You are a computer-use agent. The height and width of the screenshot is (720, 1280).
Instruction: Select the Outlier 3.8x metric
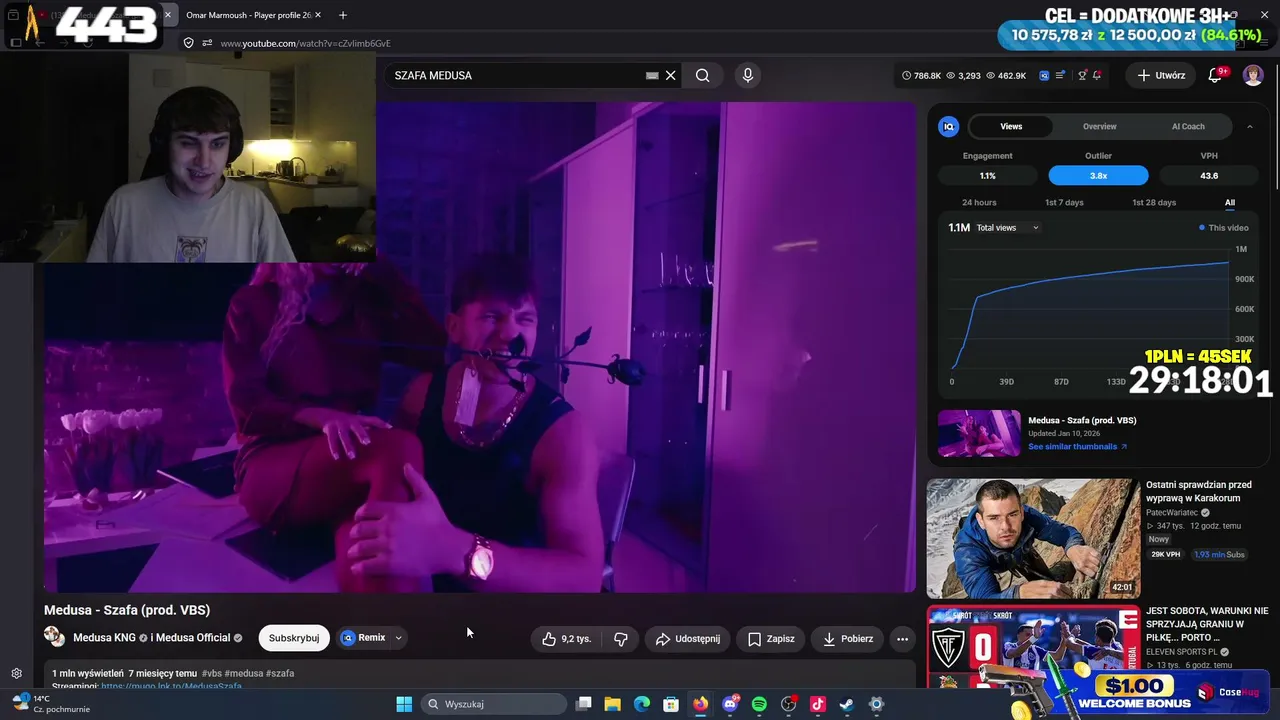pyautogui.click(x=1098, y=176)
